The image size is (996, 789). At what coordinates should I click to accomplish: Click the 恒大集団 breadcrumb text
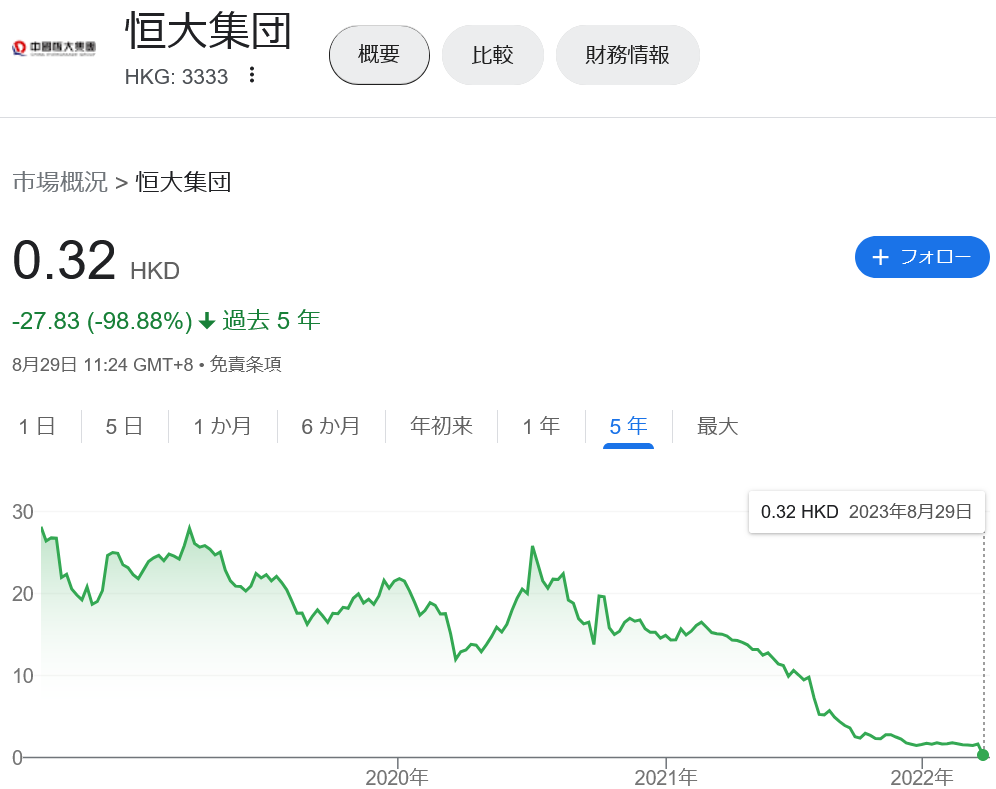click(184, 182)
